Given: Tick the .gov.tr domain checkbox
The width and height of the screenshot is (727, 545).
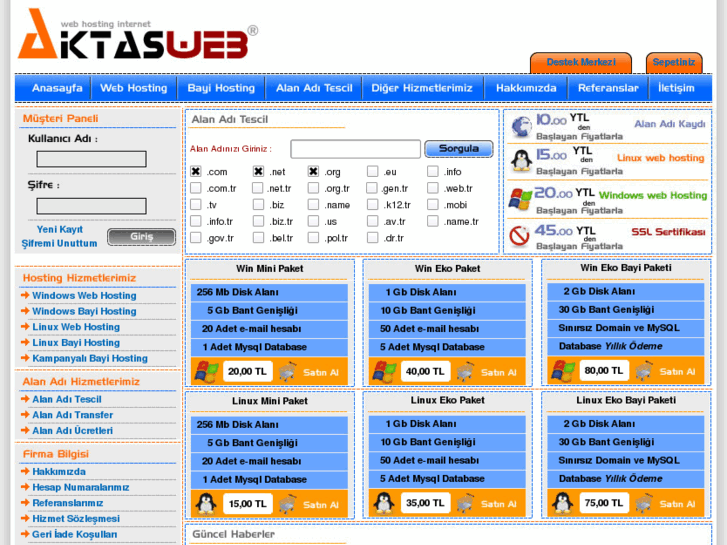Looking at the screenshot, I should tap(196, 238).
